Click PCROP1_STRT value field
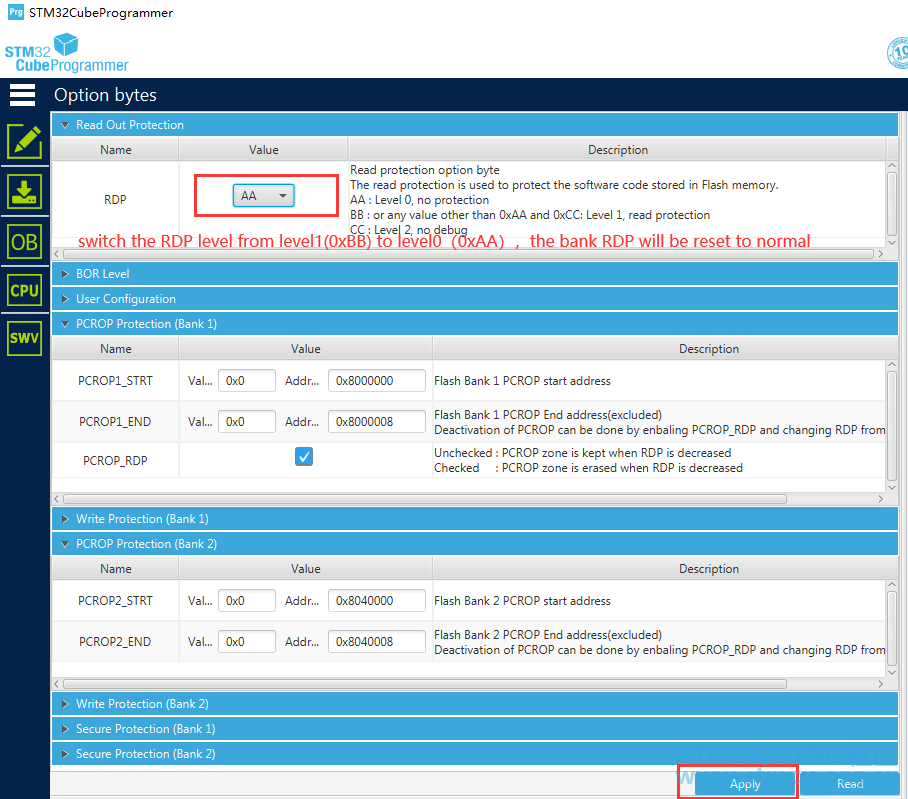This screenshot has height=799, width=908. tap(247, 380)
